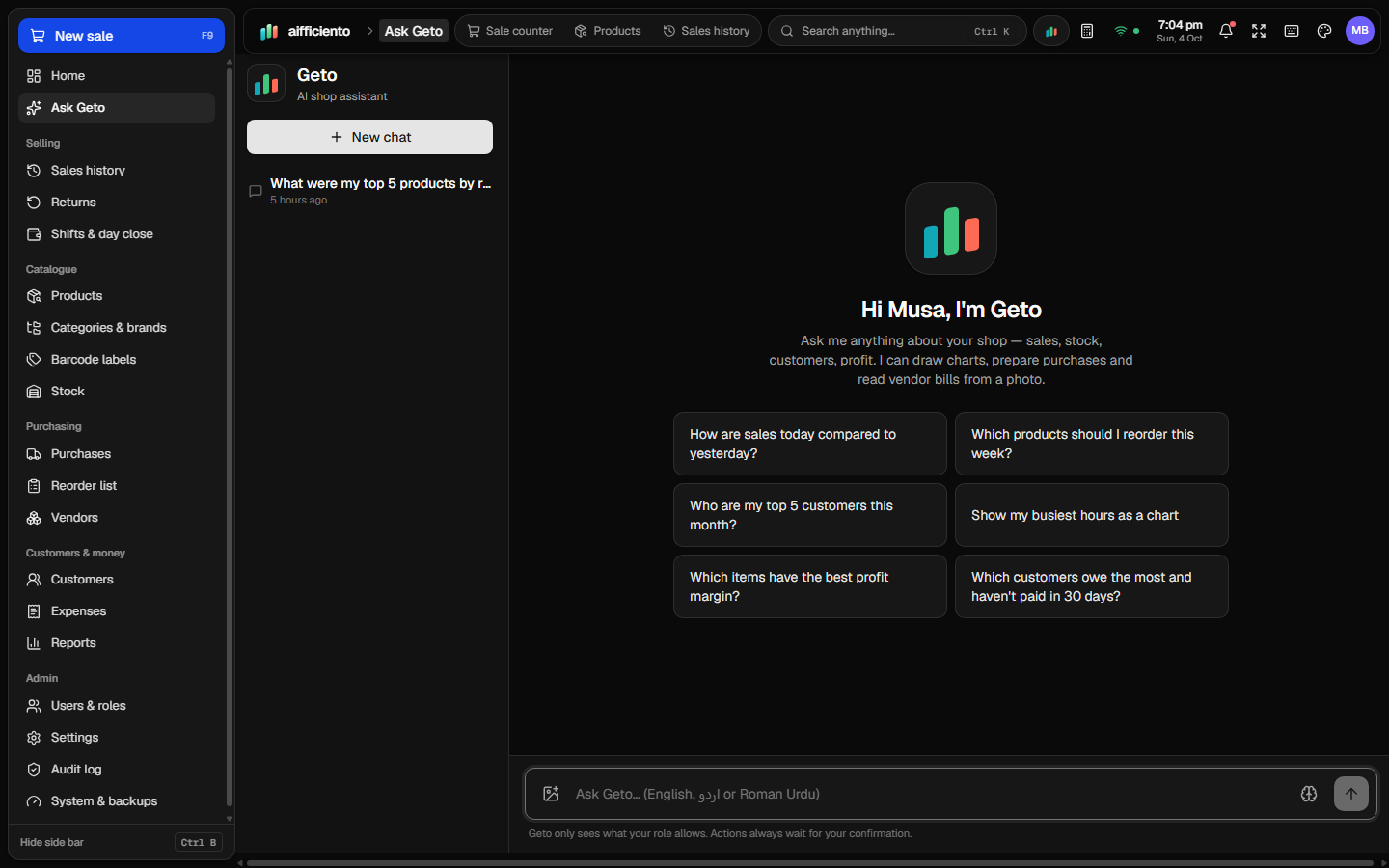Screen dimensions: 1389x868
Task: Click the Ask Geto breadcrumb in header
Action: coord(414,31)
